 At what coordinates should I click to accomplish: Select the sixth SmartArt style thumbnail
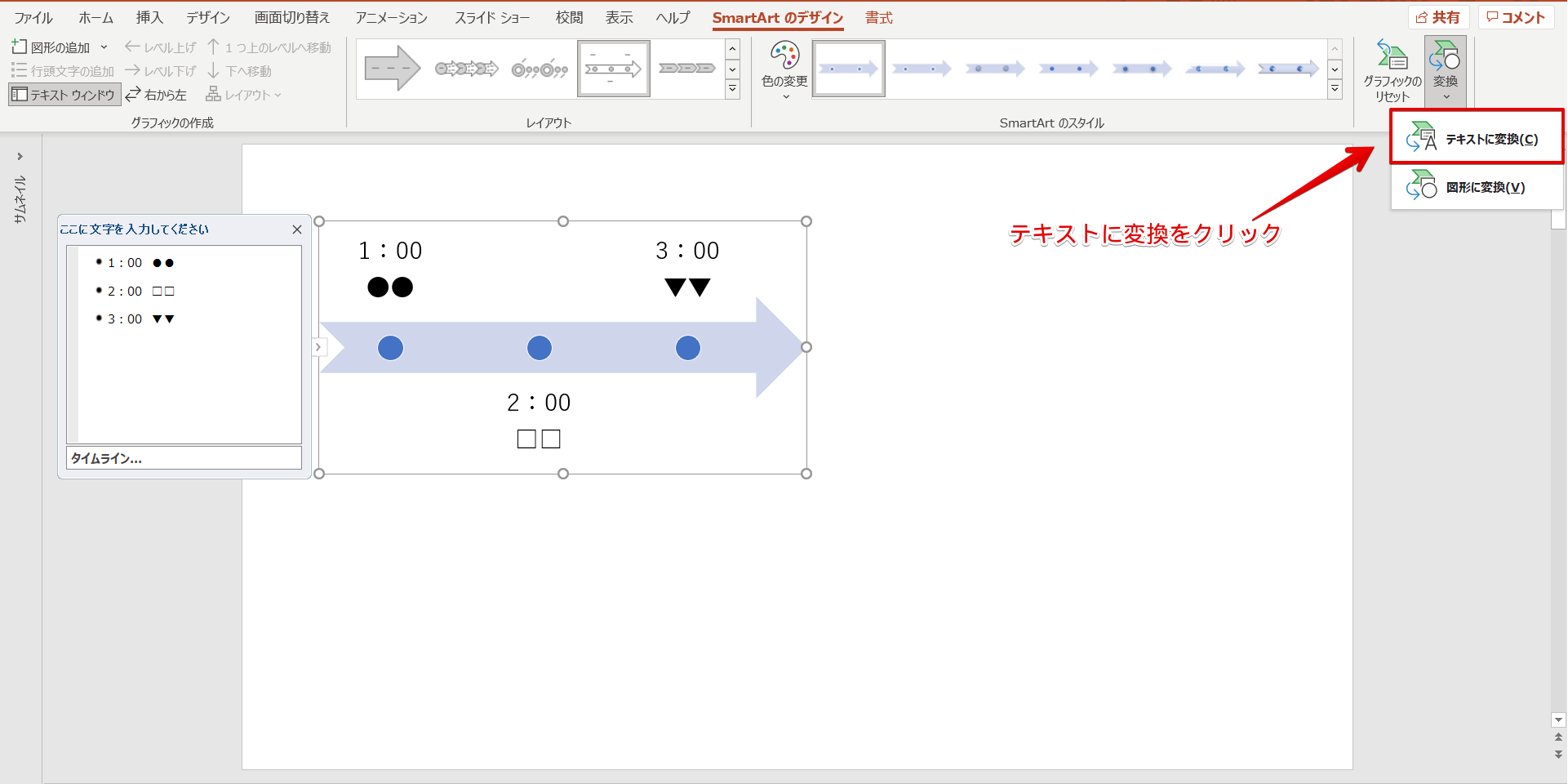pyautogui.click(x=1215, y=69)
